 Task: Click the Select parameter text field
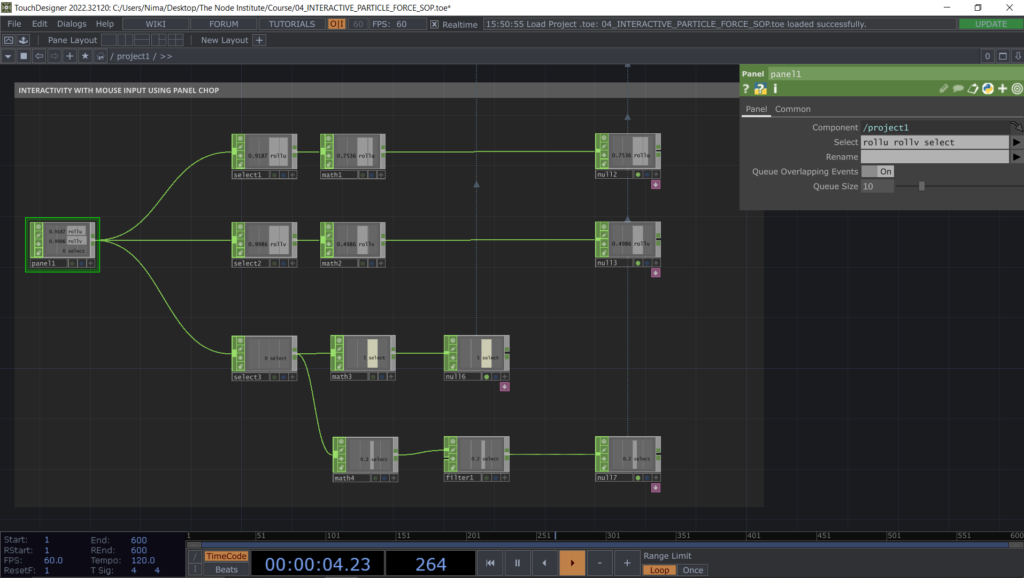click(x=935, y=142)
